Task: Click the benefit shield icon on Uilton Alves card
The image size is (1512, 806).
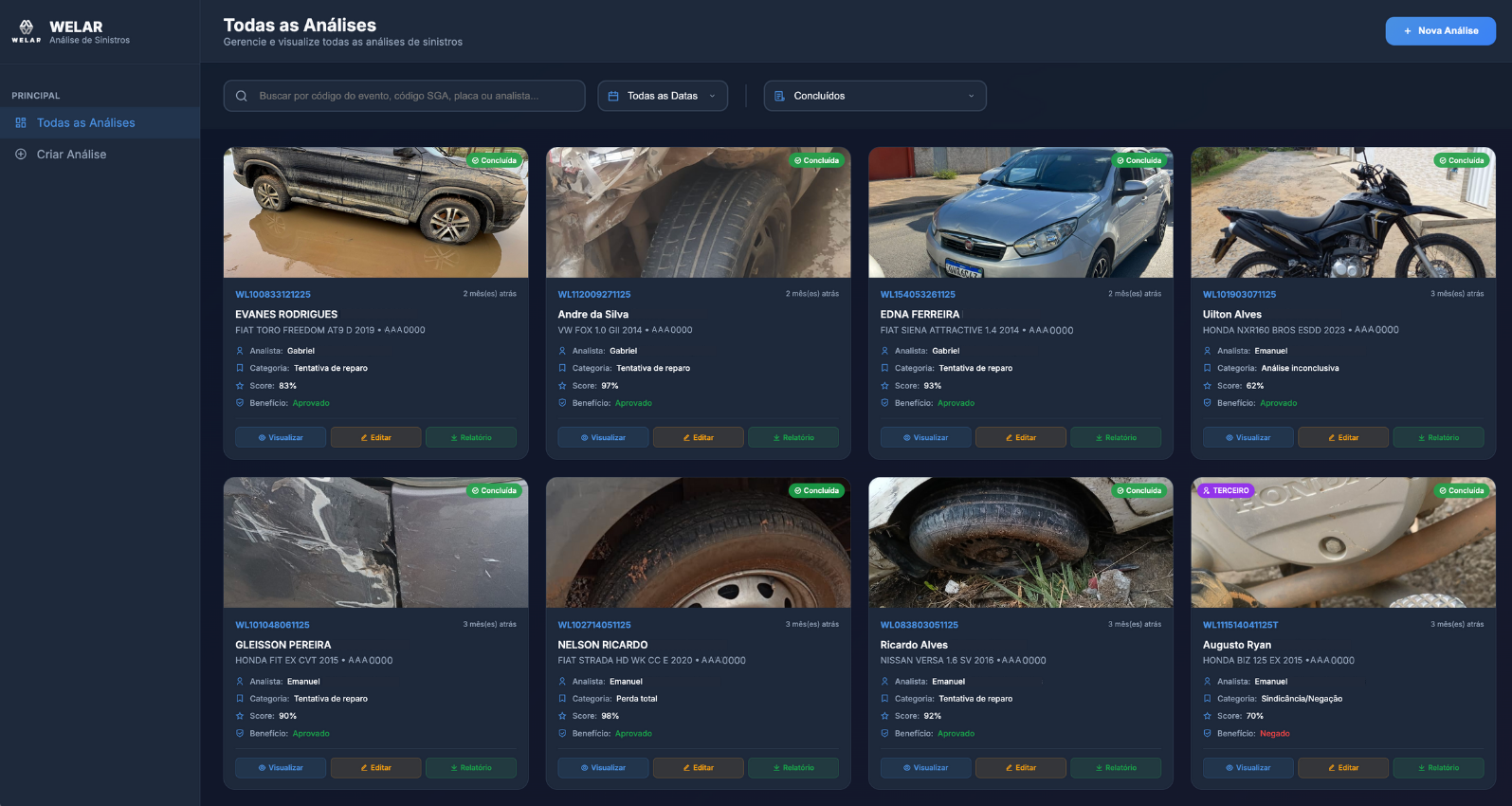Action: click(1207, 403)
